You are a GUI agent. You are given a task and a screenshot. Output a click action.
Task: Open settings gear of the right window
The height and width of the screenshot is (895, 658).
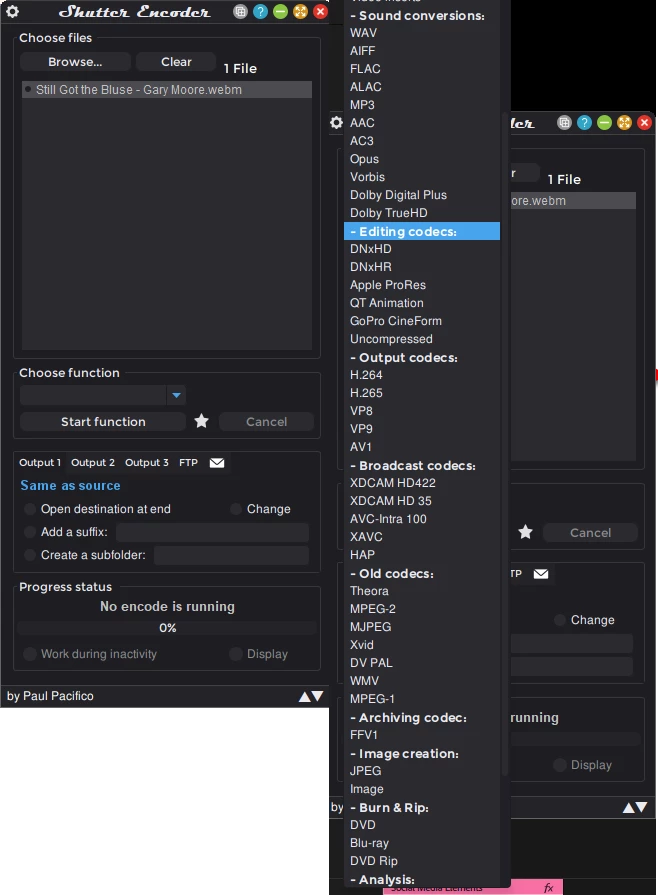click(x=337, y=123)
